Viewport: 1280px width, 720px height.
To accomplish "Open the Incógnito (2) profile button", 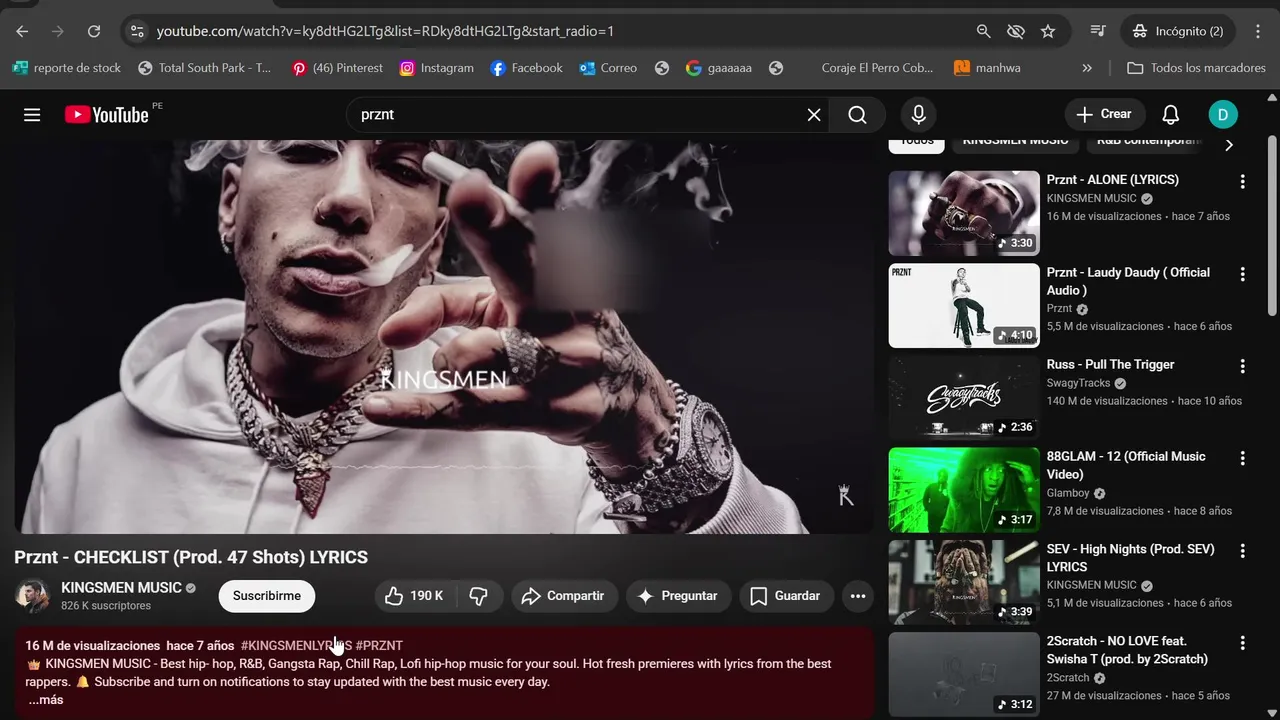I will coord(1178,31).
